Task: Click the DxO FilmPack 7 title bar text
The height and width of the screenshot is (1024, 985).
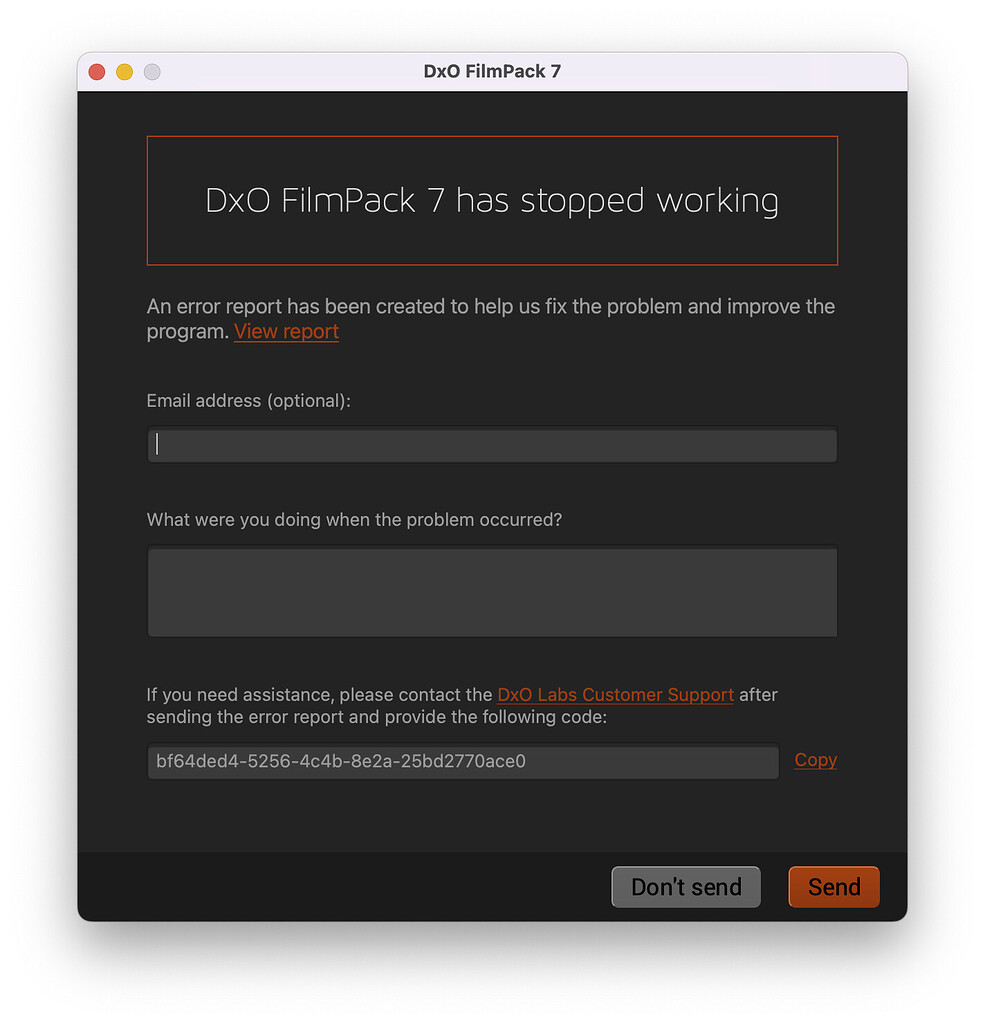Action: point(492,72)
